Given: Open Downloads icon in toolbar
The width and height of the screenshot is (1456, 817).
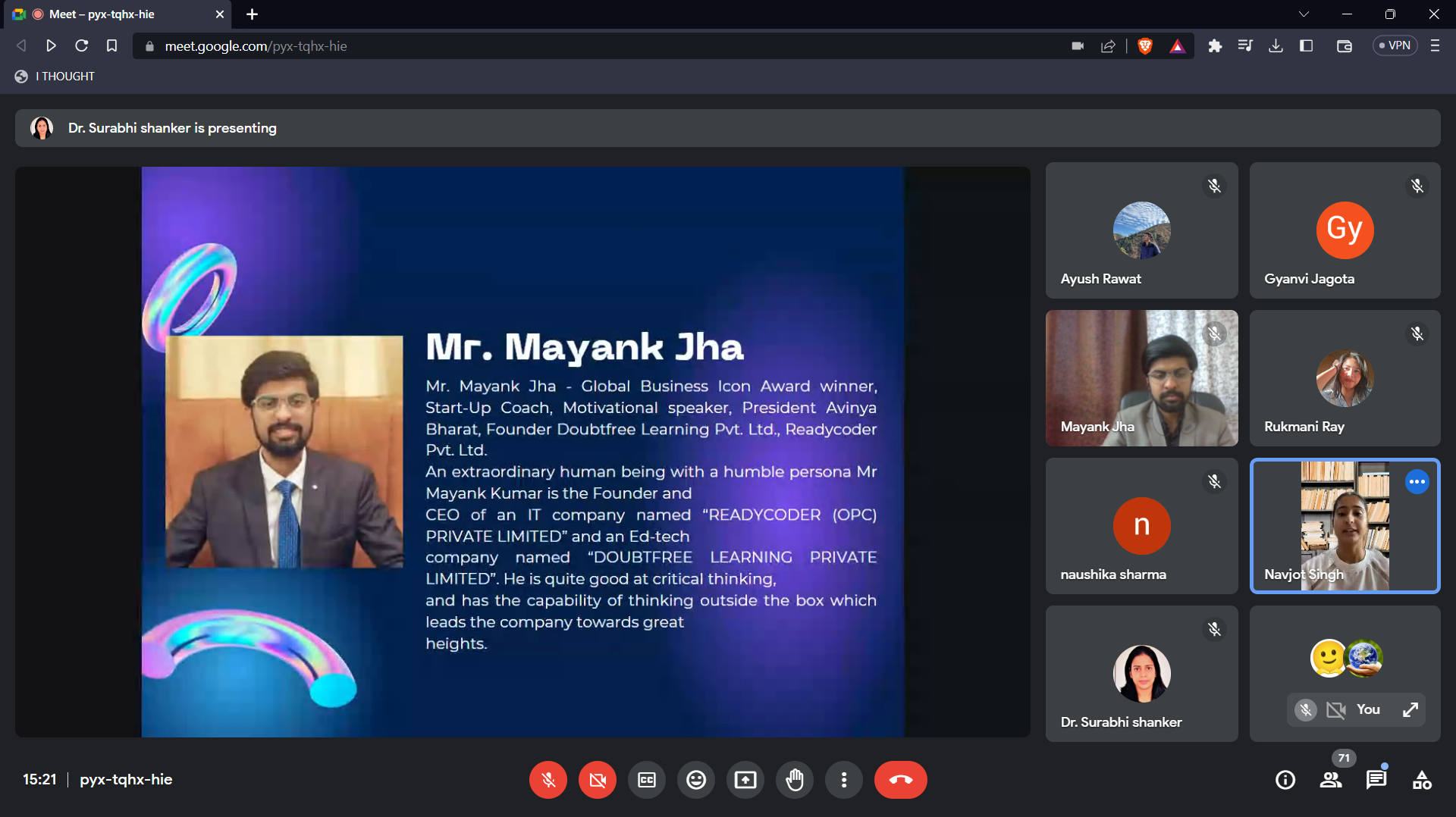Looking at the screenshot, I should click(x=1276, y=46).
